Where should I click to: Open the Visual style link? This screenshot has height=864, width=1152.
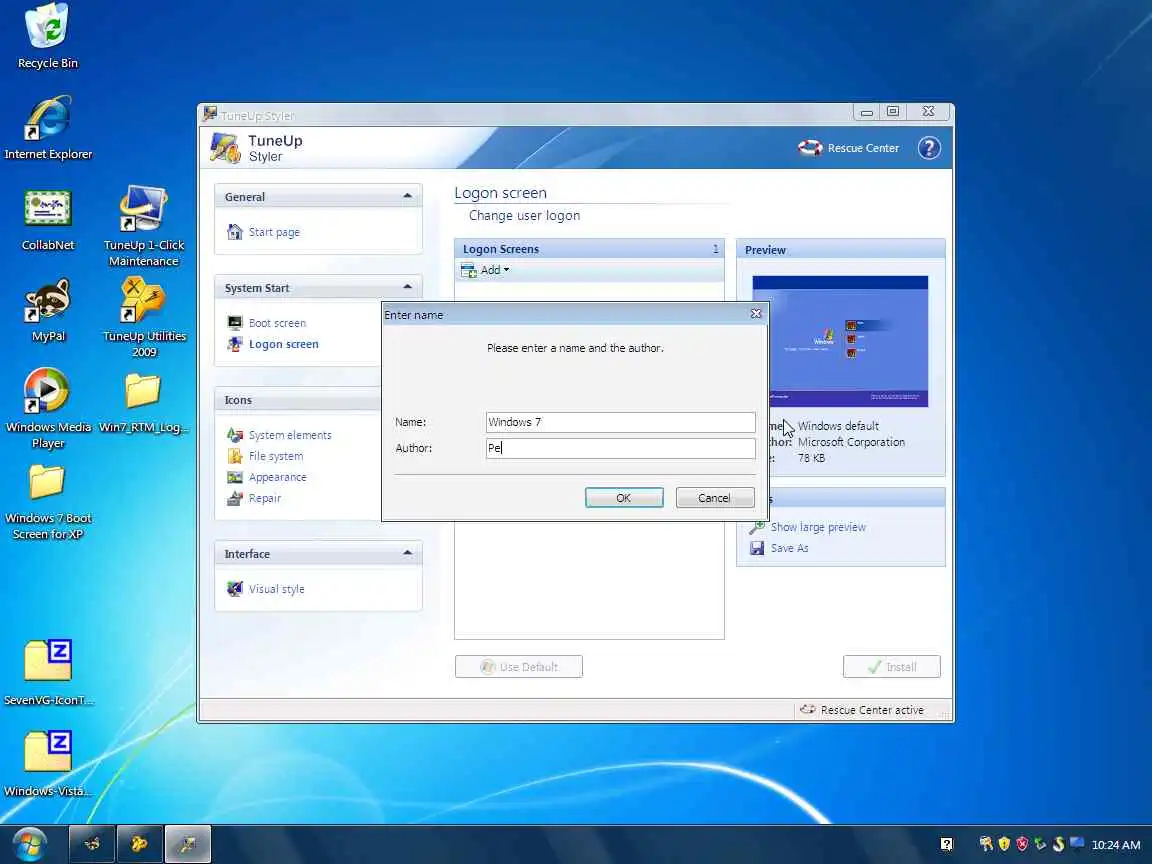pyautogui.click(x=276, y=588)
